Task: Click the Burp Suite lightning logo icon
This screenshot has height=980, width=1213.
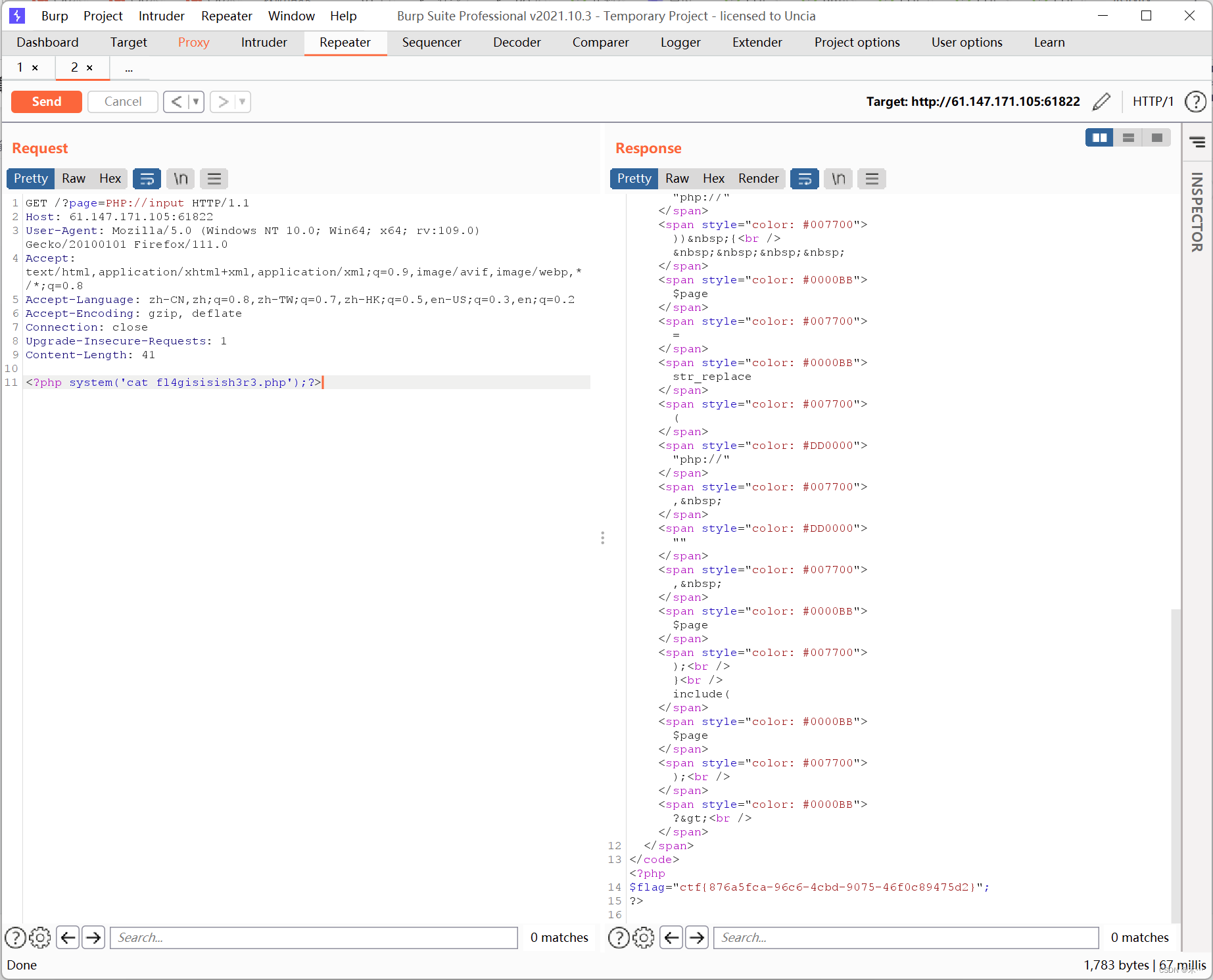Action: [x=17, y=15]
